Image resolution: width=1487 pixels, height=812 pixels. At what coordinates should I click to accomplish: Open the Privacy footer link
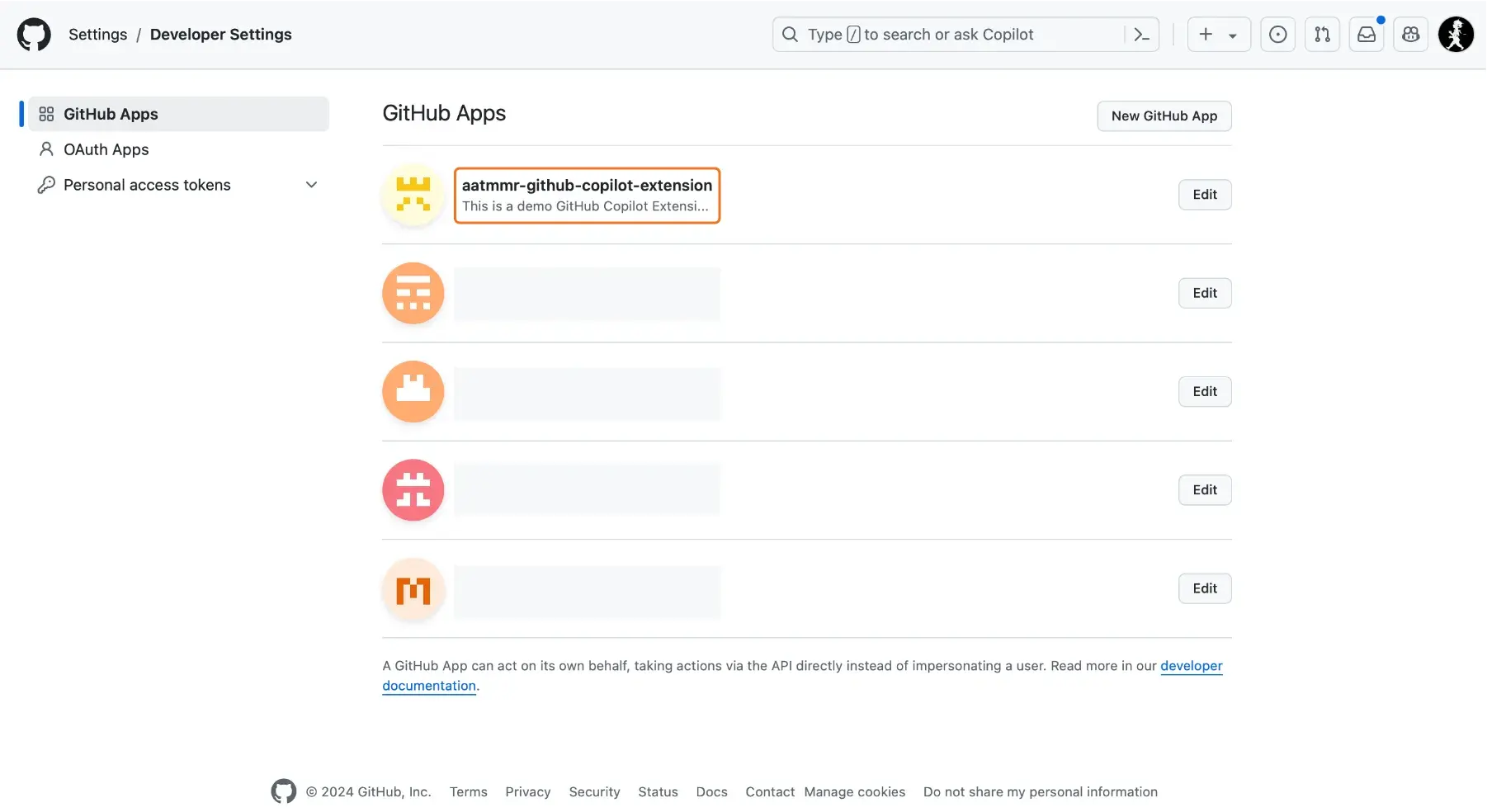(527, 792)
